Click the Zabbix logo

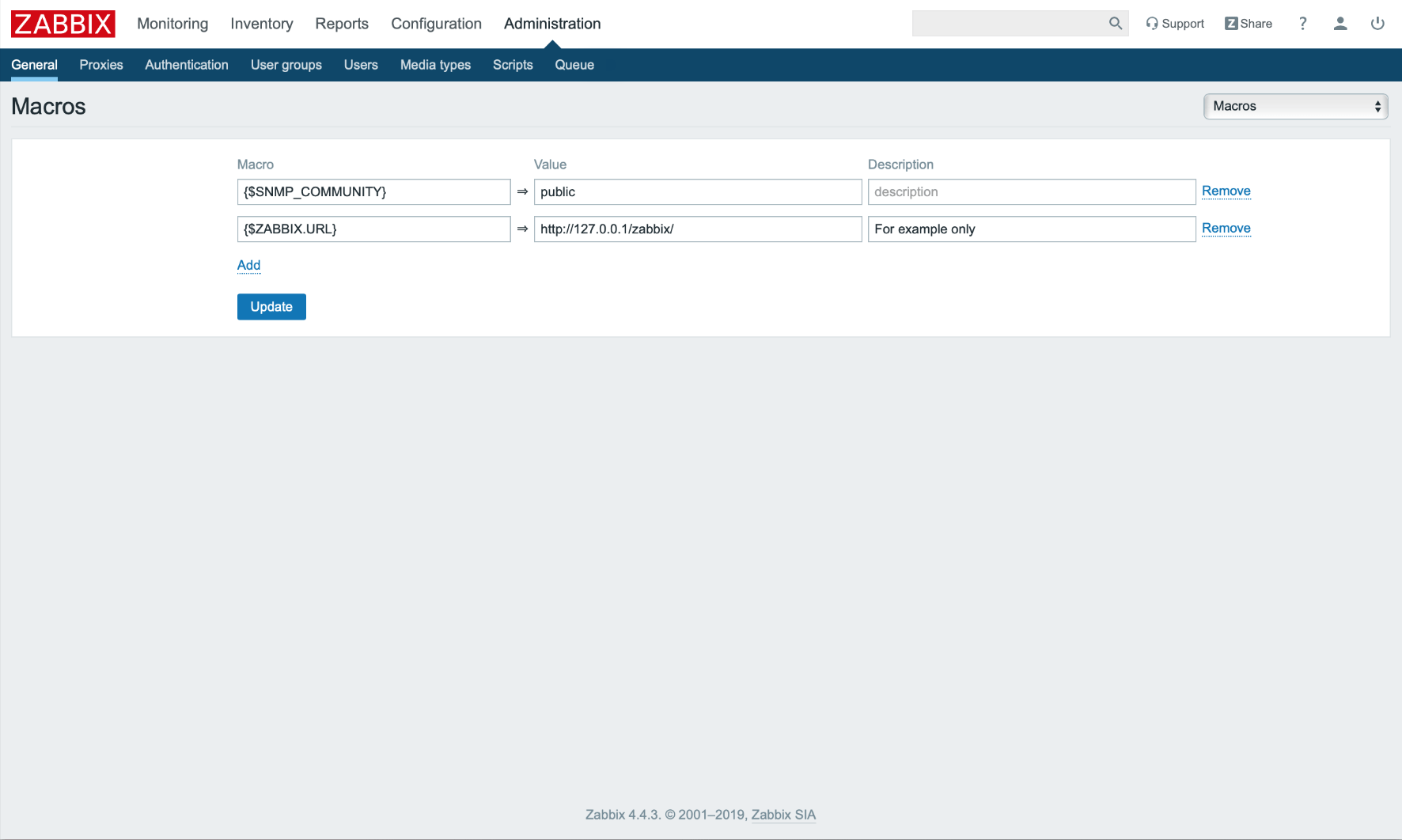click(63, 24)
